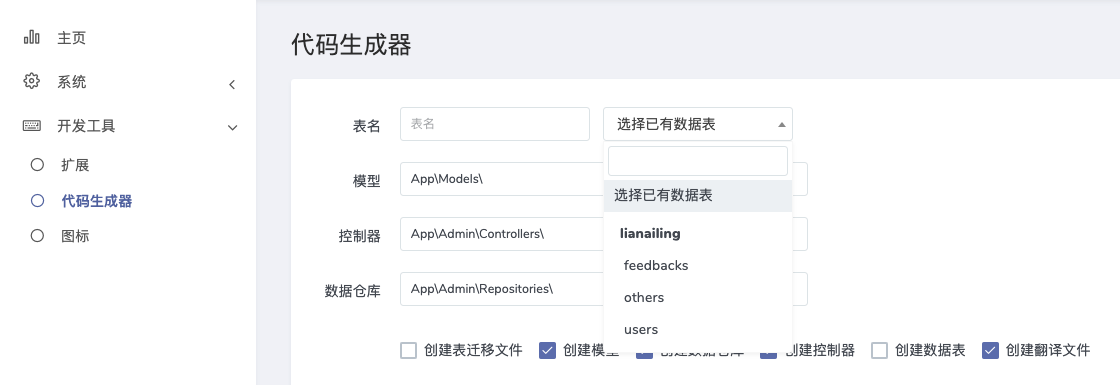Click the 控制器 field label
This screenshot has width=1120, height=385.
coord(359,236)
